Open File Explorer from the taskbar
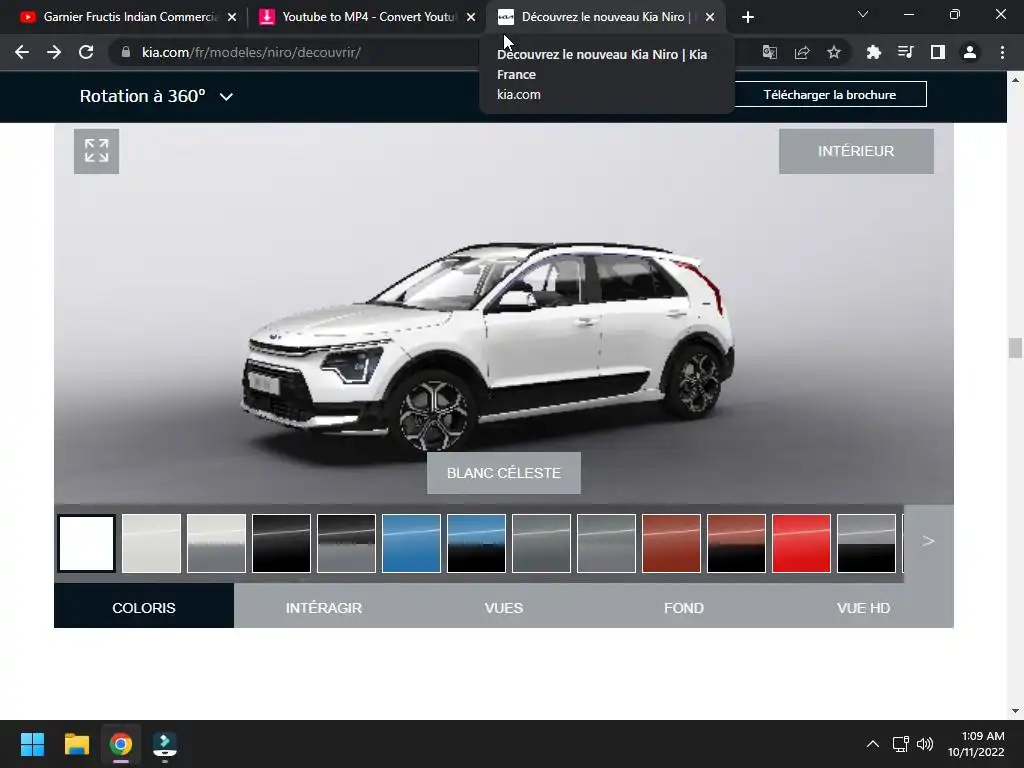 (76, 744)
